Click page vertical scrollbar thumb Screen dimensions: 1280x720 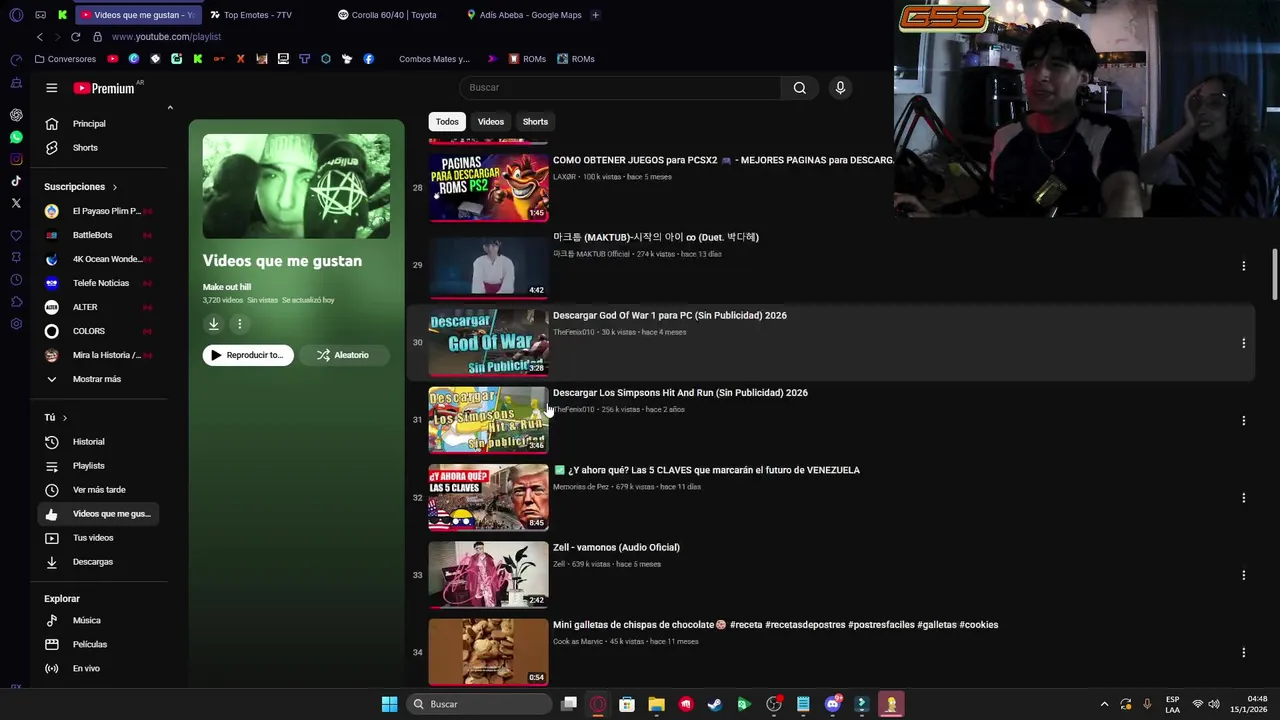click(x=1275, y=274)
